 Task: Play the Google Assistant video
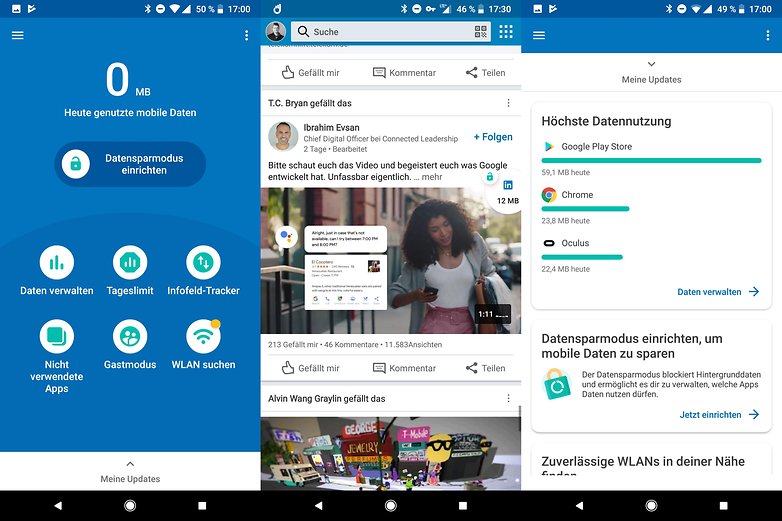(x=391, y=261)
